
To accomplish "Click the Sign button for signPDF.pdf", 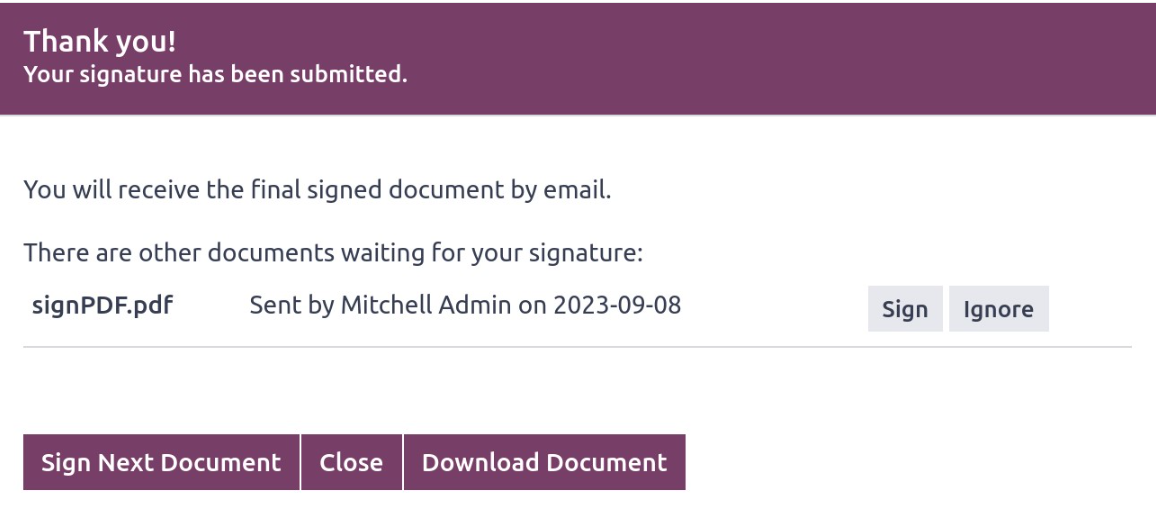I will 904,309.
